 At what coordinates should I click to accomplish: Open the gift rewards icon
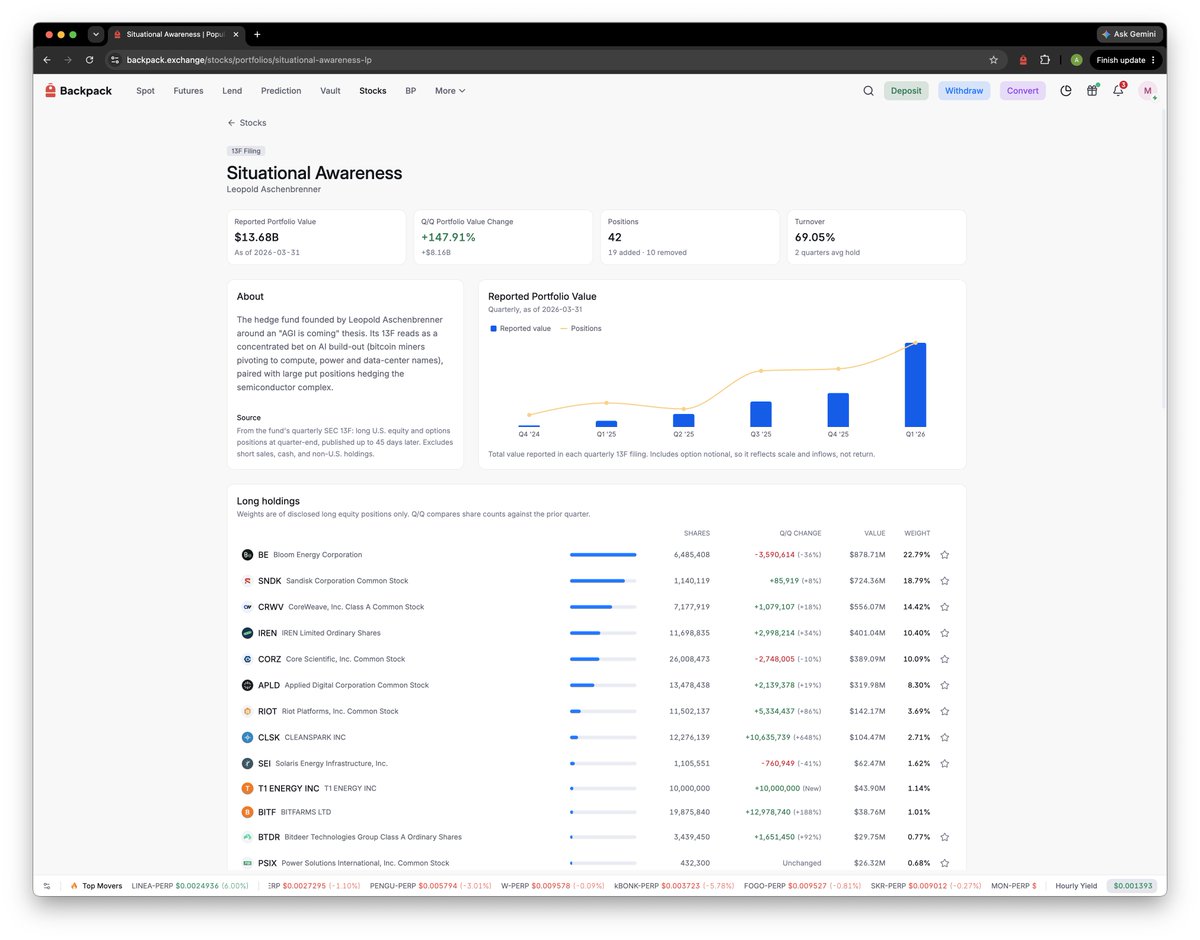(1092, 91)
